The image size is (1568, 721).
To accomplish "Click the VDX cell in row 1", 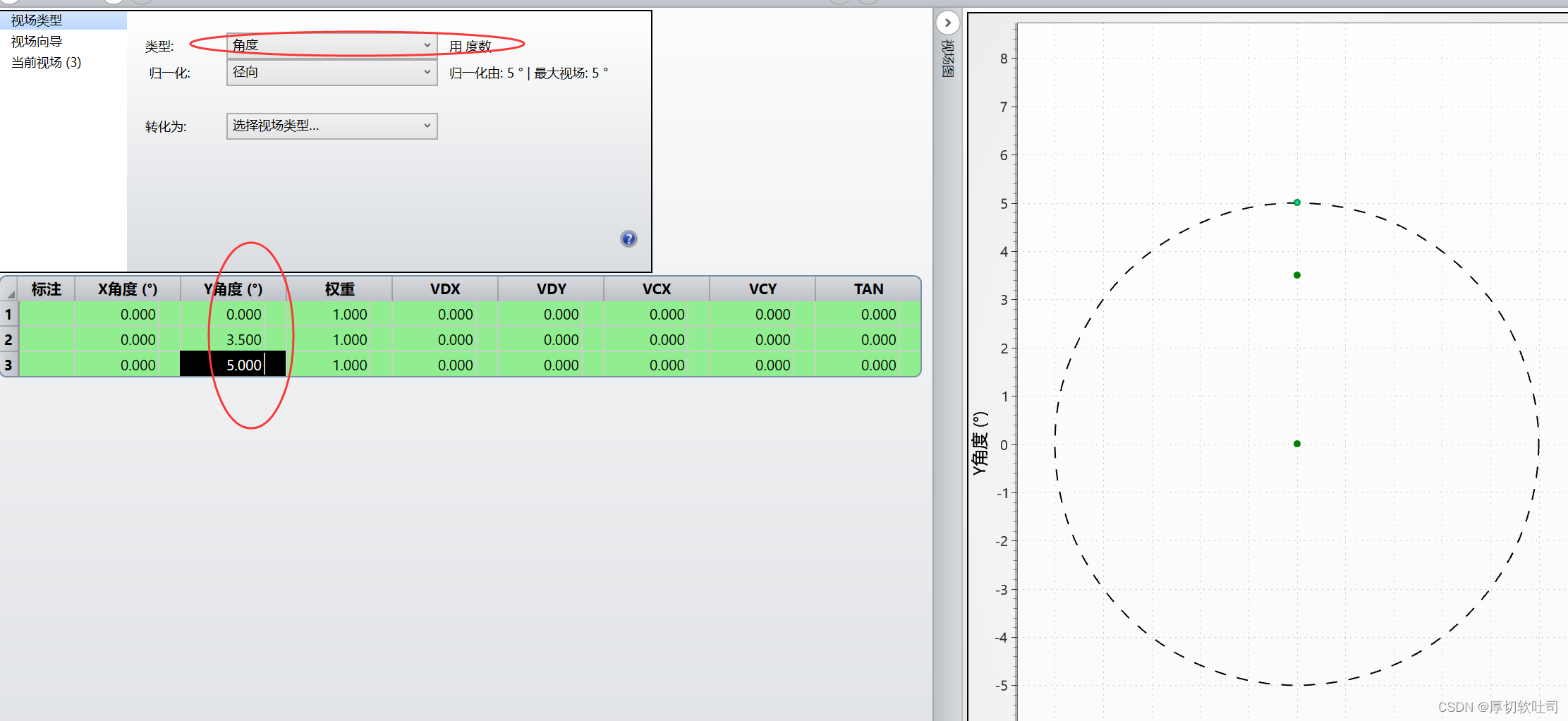I will [x=445, y=315].
